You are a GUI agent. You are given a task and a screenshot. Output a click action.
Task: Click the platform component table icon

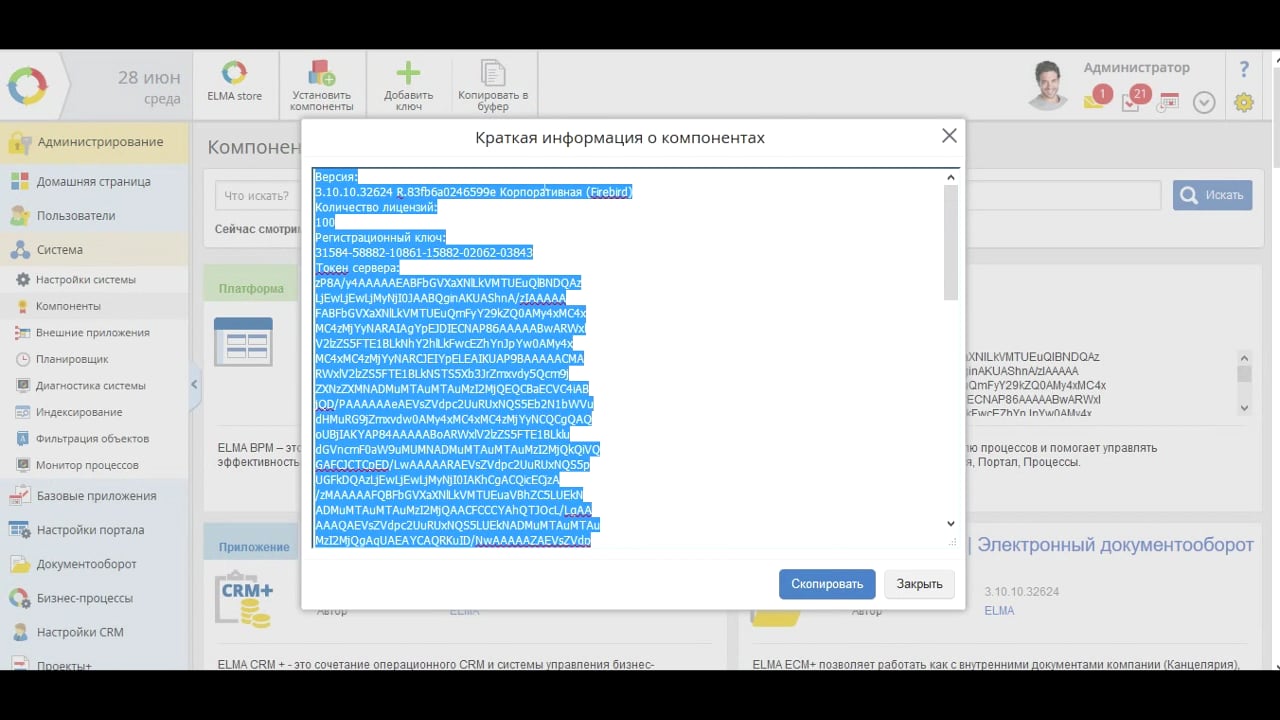pos(243,342)
